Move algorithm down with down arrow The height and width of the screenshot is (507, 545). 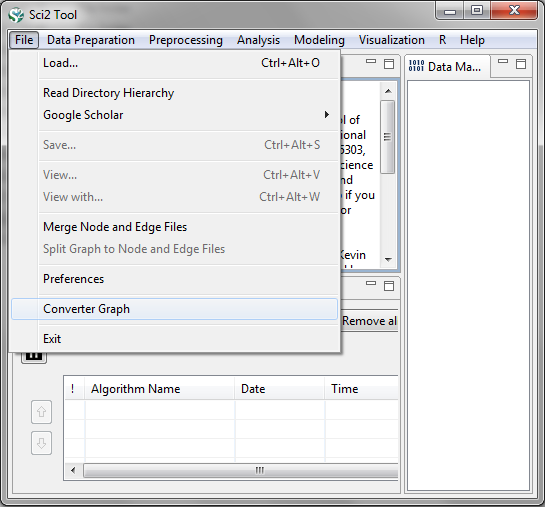[x=41, y=443]
